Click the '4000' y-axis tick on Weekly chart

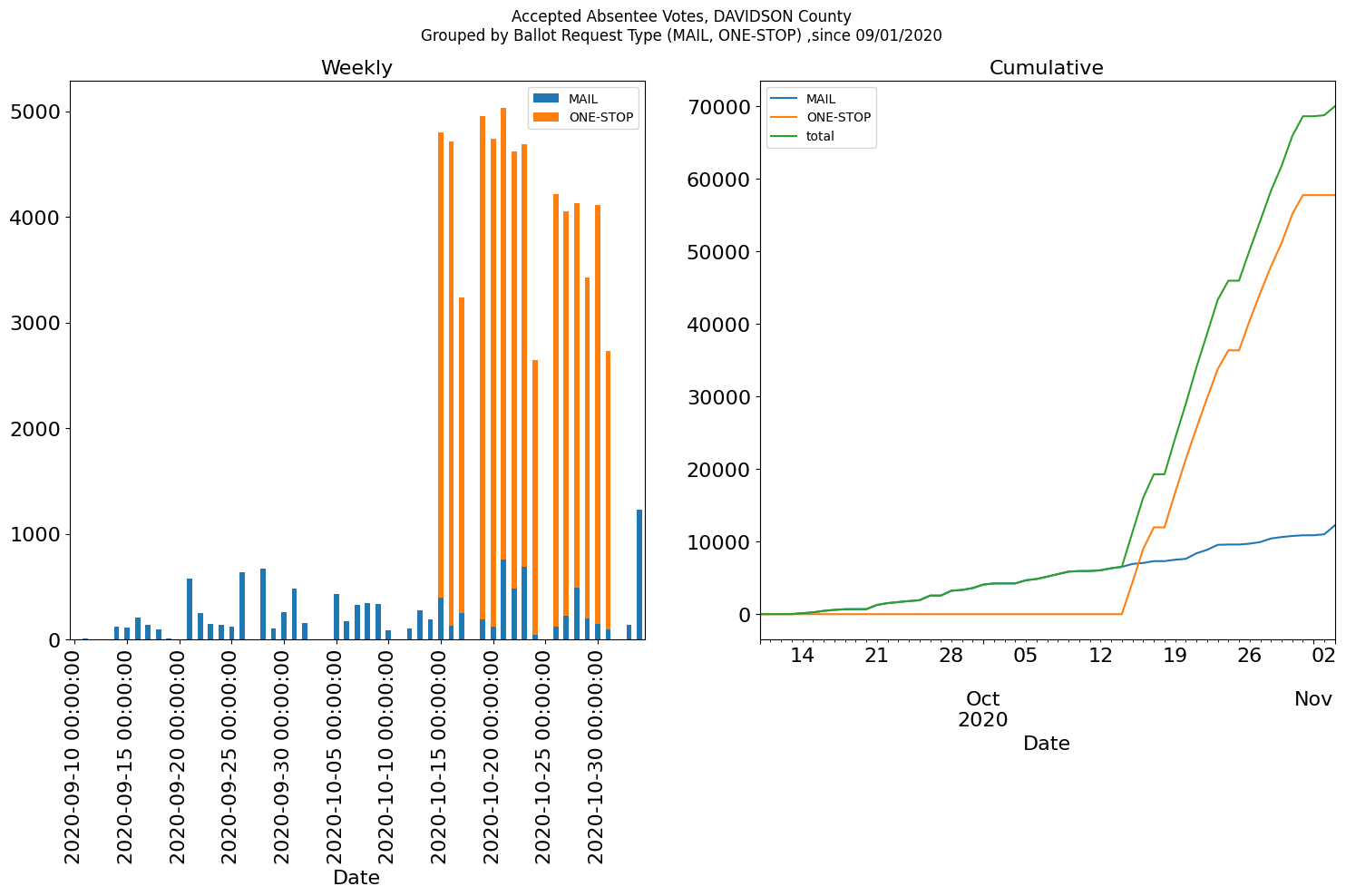35,218
